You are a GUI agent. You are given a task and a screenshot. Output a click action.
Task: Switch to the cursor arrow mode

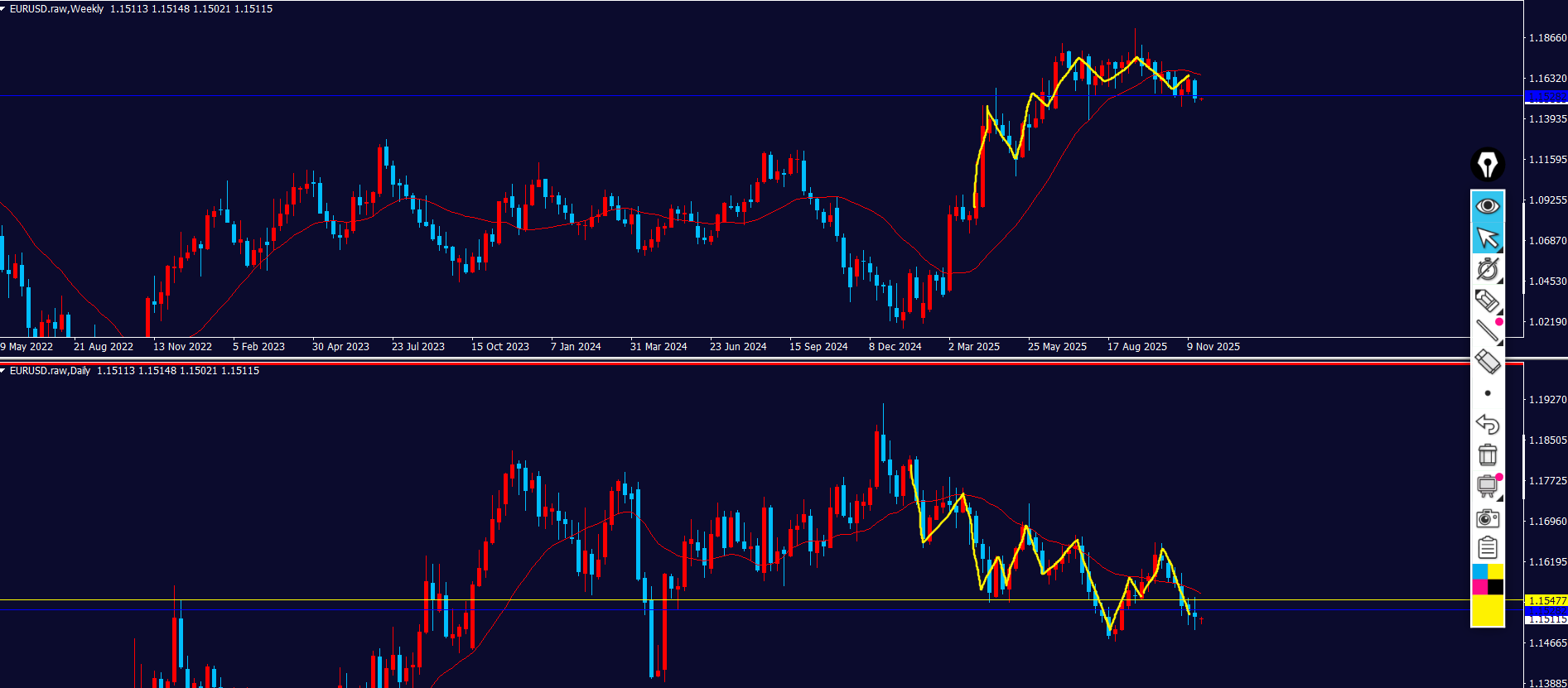point(1487,238)
